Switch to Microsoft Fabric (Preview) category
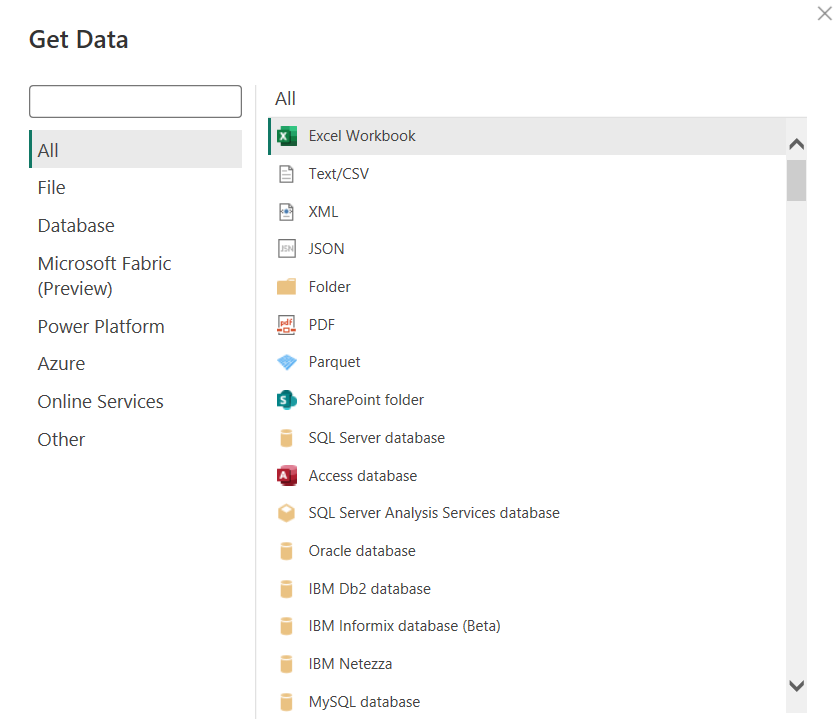The height and width of the screenshot is (728, 838). [104, 276]
